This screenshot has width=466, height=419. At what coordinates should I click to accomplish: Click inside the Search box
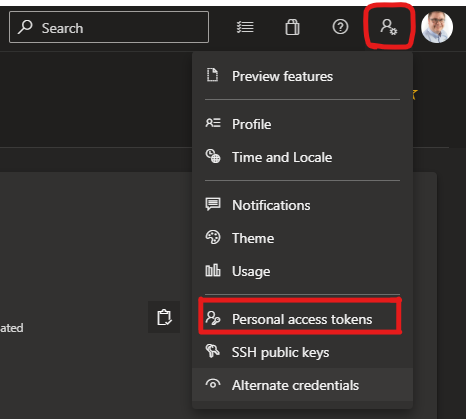point(109,27)
